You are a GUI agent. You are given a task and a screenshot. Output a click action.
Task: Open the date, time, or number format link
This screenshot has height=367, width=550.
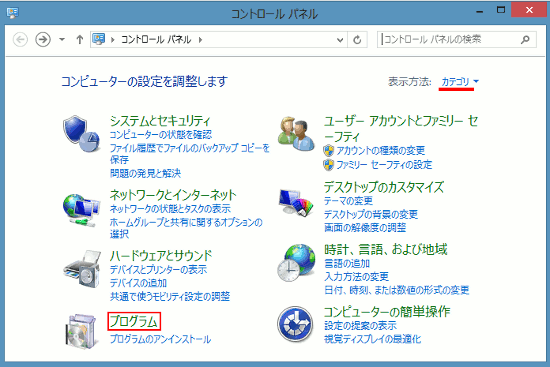[397, 290]
